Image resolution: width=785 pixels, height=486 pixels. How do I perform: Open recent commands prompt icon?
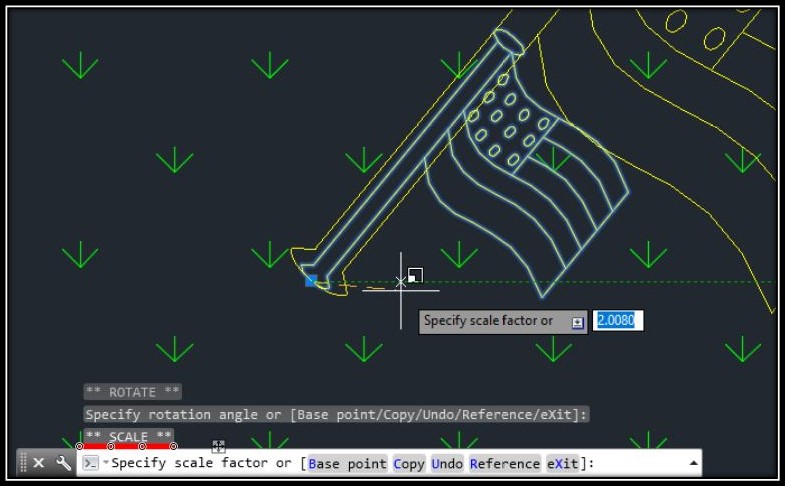click(x=91, y=463)
